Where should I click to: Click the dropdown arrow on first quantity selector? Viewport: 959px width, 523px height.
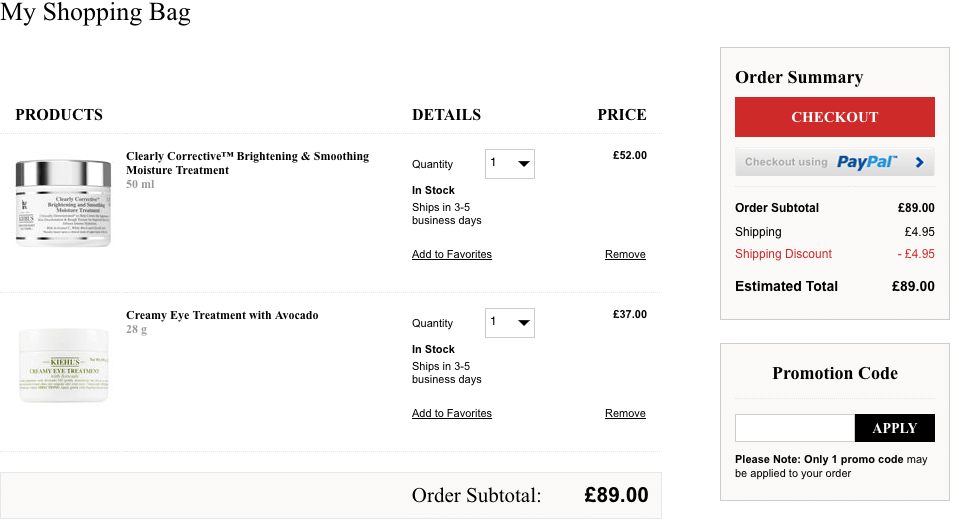click(x=524, y=164)
